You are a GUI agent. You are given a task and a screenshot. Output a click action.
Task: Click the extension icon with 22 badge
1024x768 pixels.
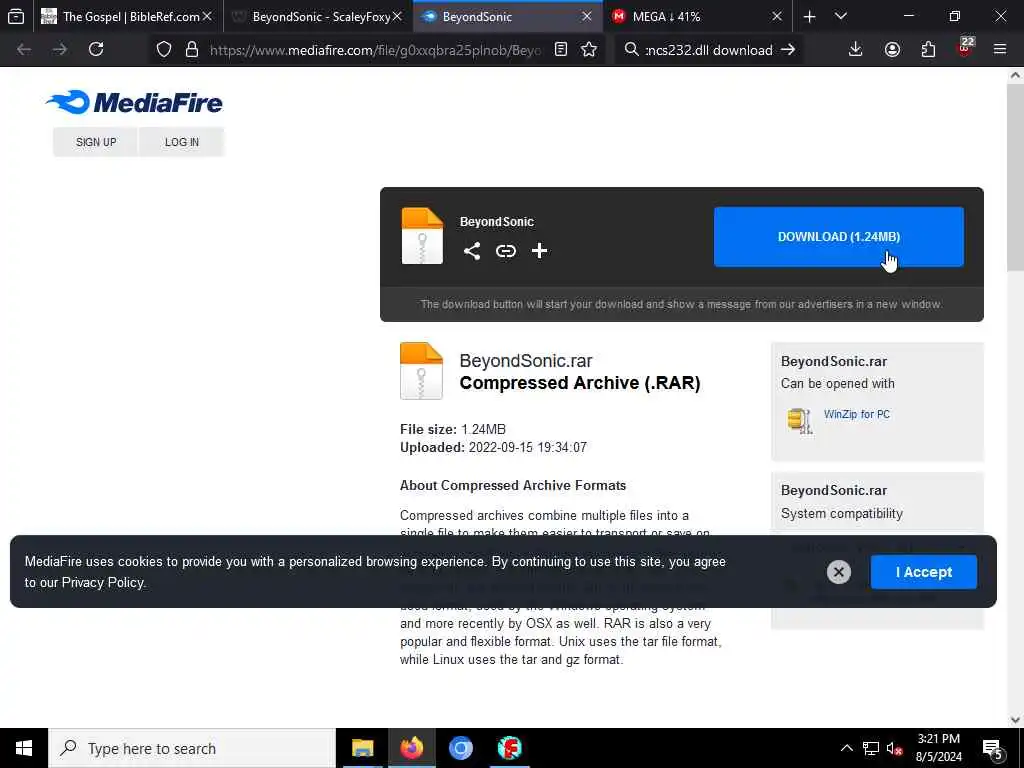click(965, 48)
